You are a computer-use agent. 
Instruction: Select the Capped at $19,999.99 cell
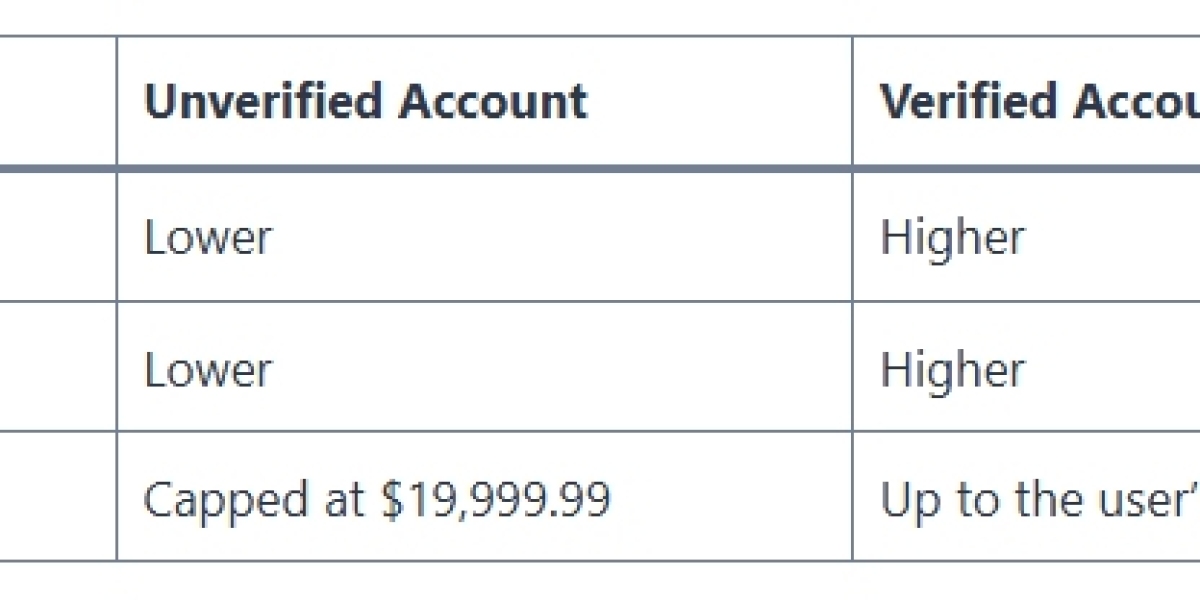(x=484, y=497)
